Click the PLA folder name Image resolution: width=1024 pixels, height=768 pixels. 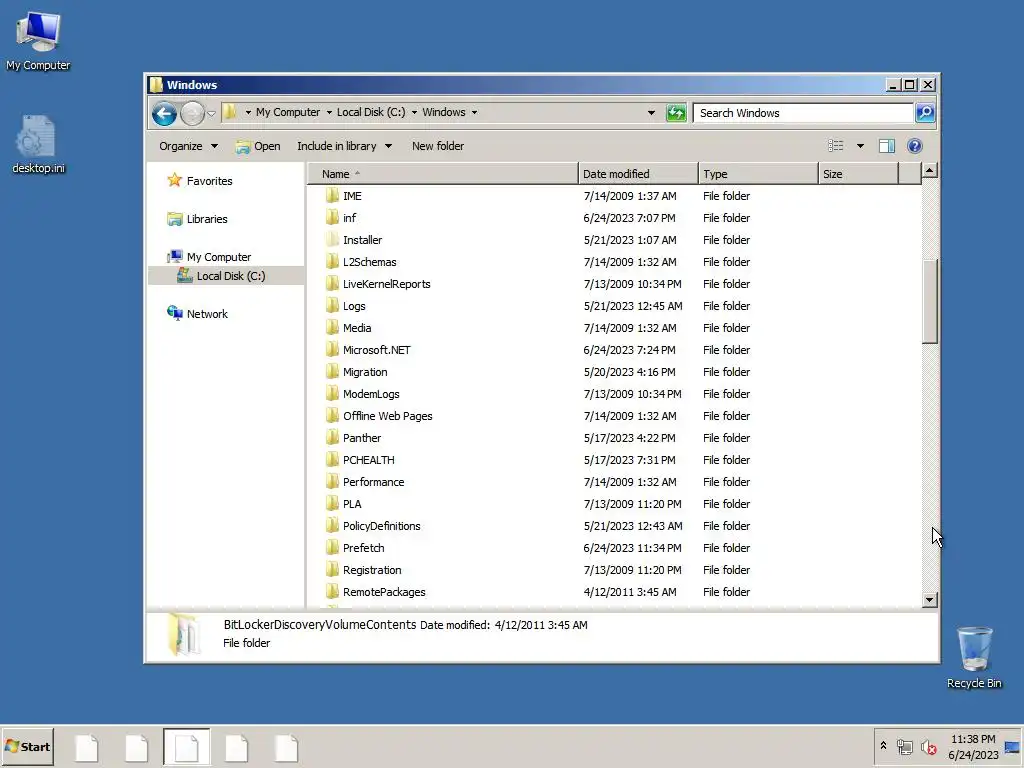coord(352,504)
